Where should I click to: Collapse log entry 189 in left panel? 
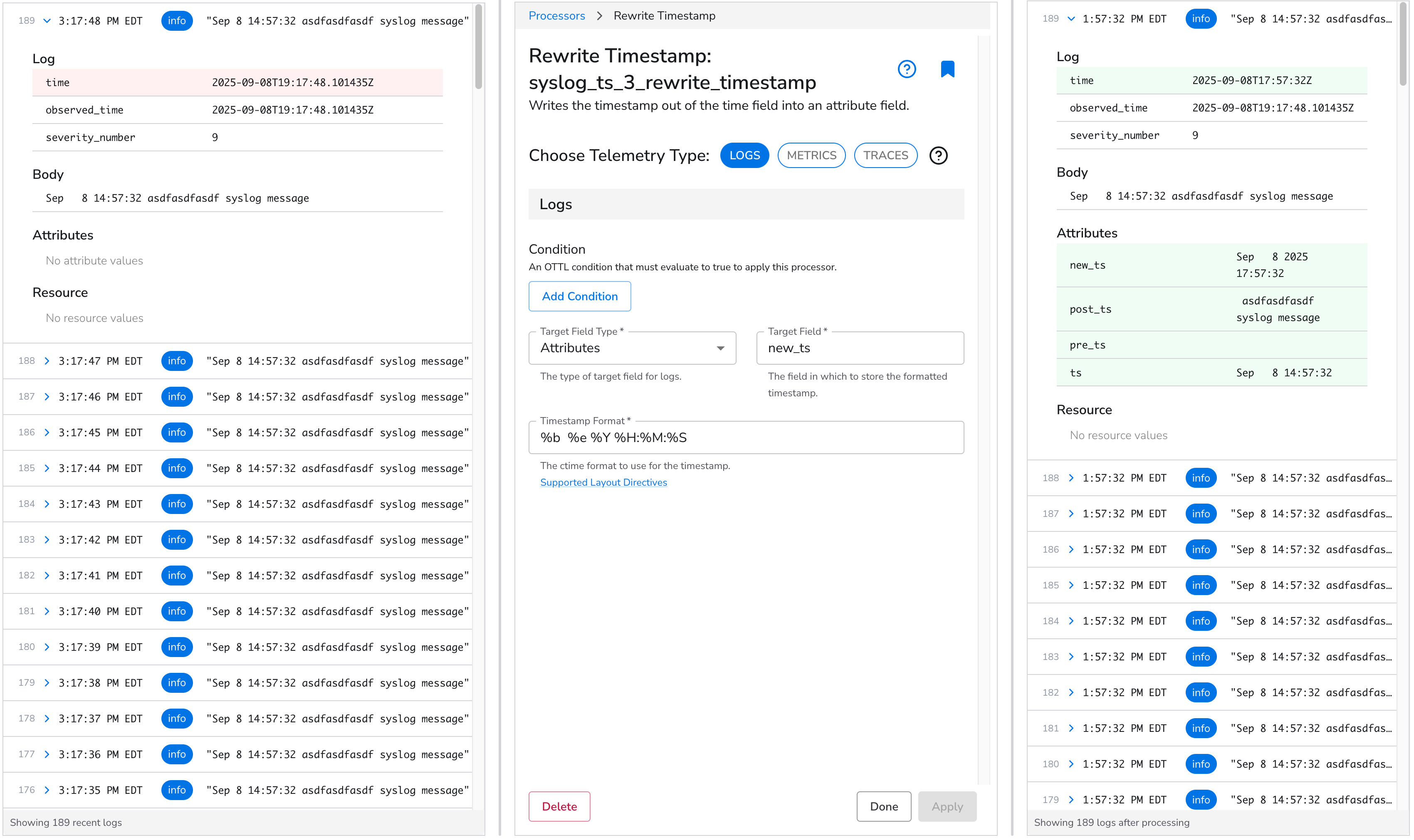coord(47,21)
